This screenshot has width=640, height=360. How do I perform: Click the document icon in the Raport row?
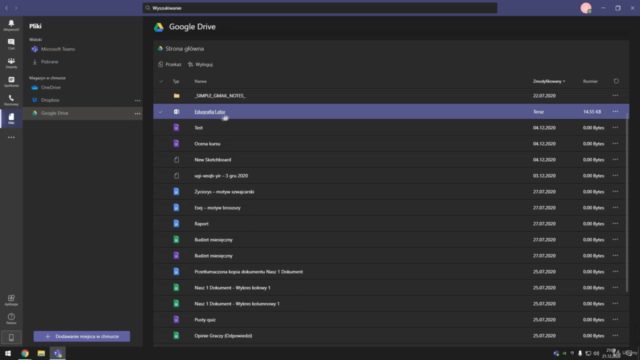[x=176, y=224]
